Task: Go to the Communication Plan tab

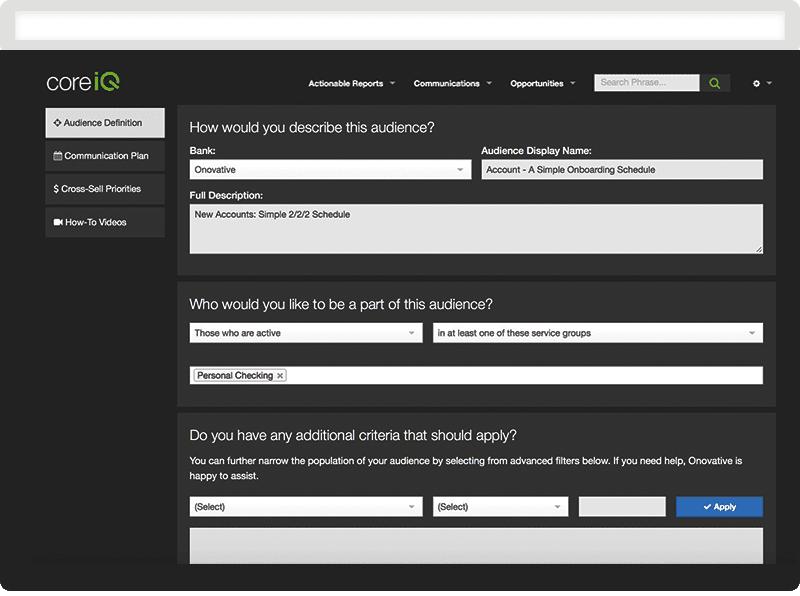Action: (105, 156)
